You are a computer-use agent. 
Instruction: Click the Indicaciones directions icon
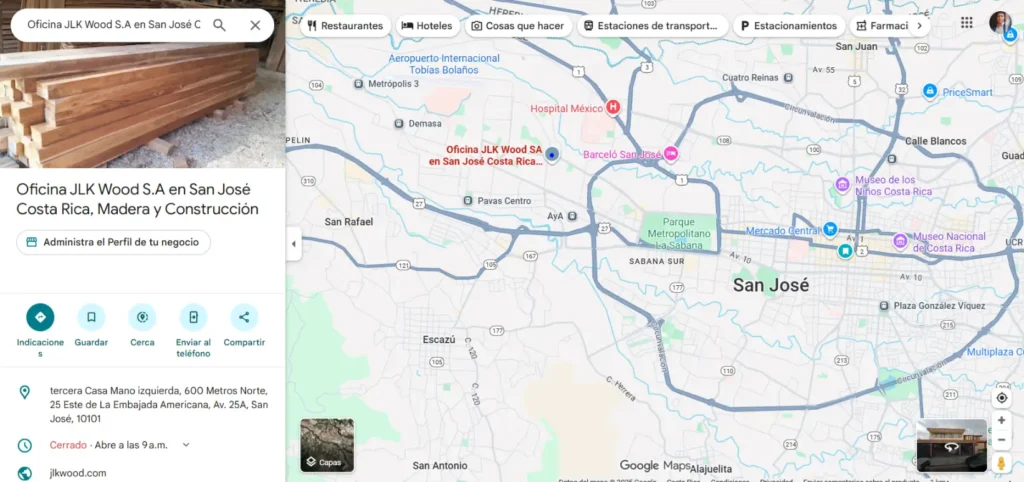40,317
